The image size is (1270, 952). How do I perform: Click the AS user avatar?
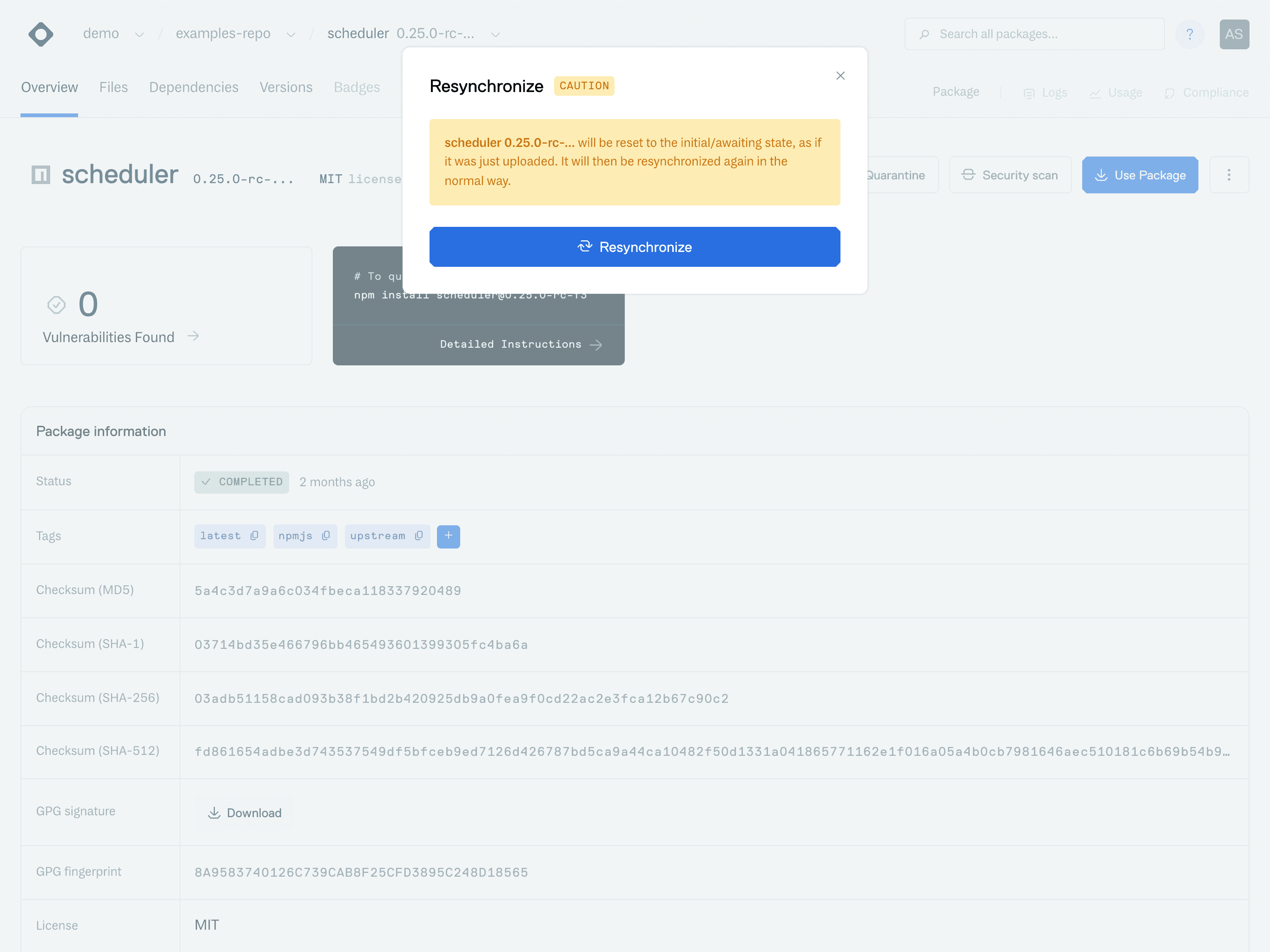(1234, 34)
